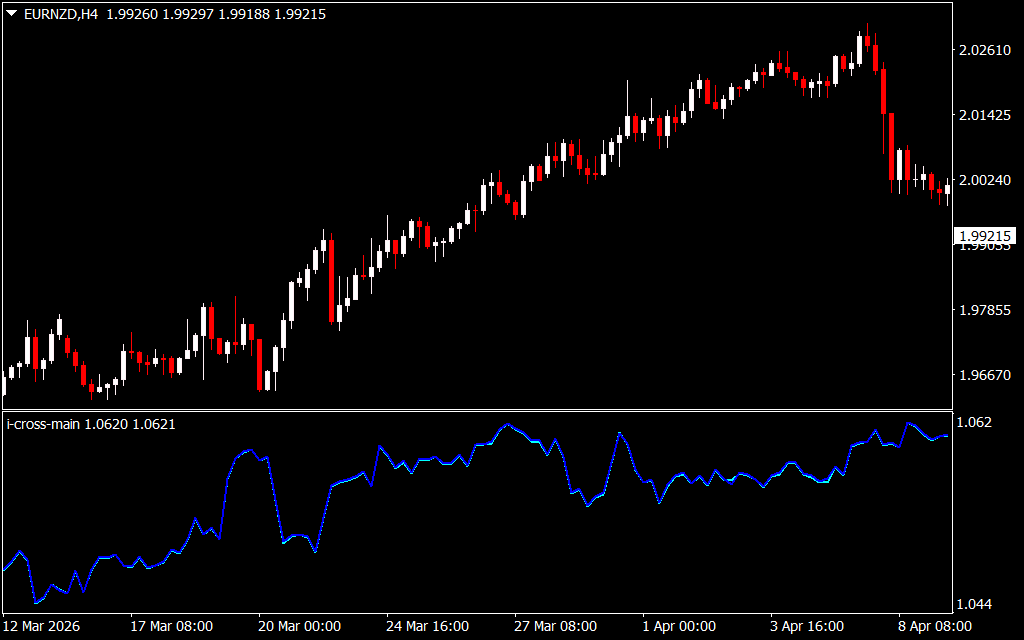1024x640 pixels.
Task: Select the i-cross-main indicator label
Action: click(x=43, y=424)
